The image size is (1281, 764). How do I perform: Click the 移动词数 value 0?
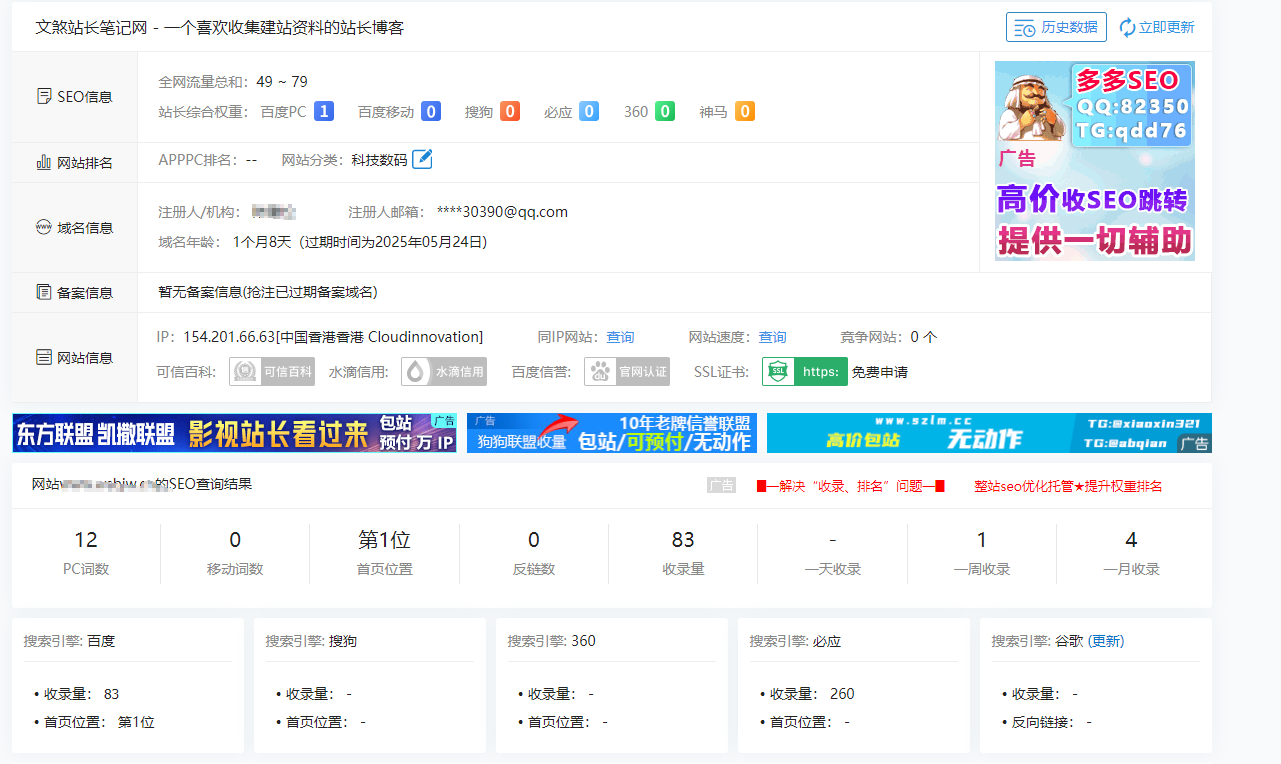coord(235,540)
